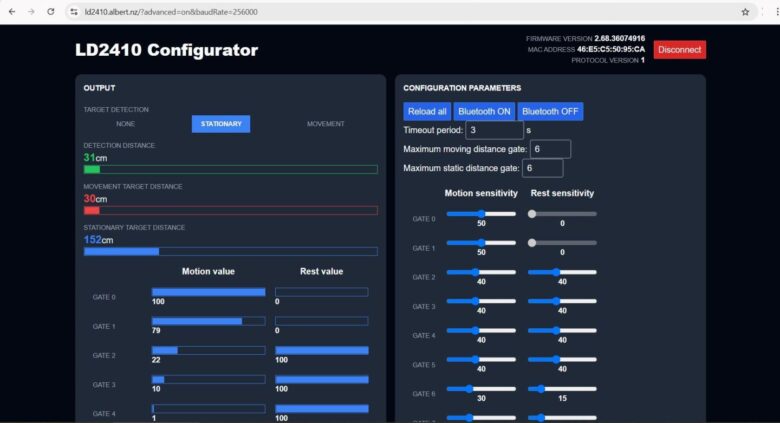780x423 pixels.
Task: Adjust Gate 5 rest sensitivity slider
Action: 562,359
